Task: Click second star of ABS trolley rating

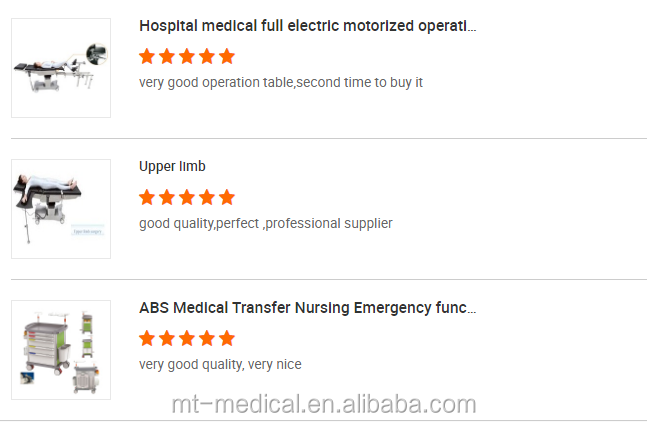Action: pyautogui.click(x=167, y=338)
